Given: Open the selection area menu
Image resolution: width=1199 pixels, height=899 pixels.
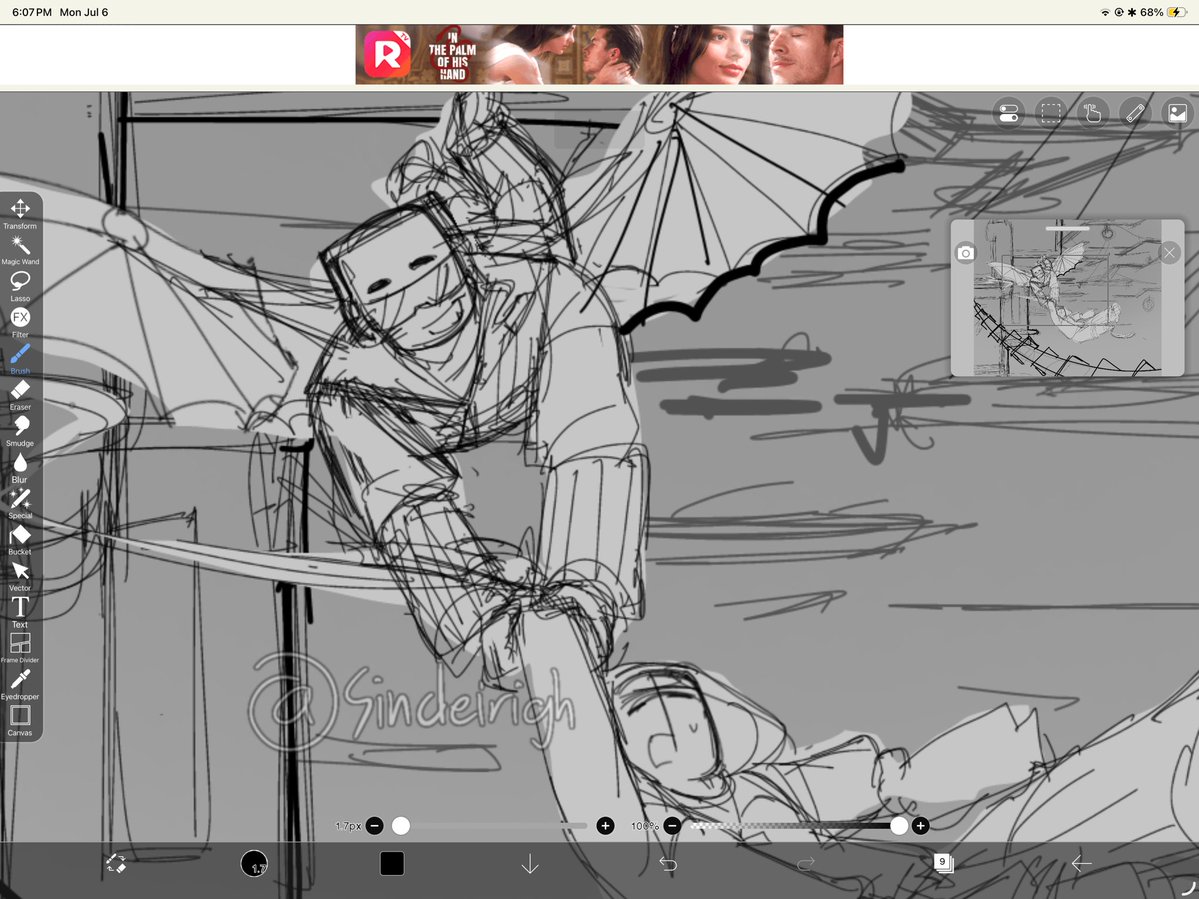Looking at the screenshot, I should (1051, 113).
